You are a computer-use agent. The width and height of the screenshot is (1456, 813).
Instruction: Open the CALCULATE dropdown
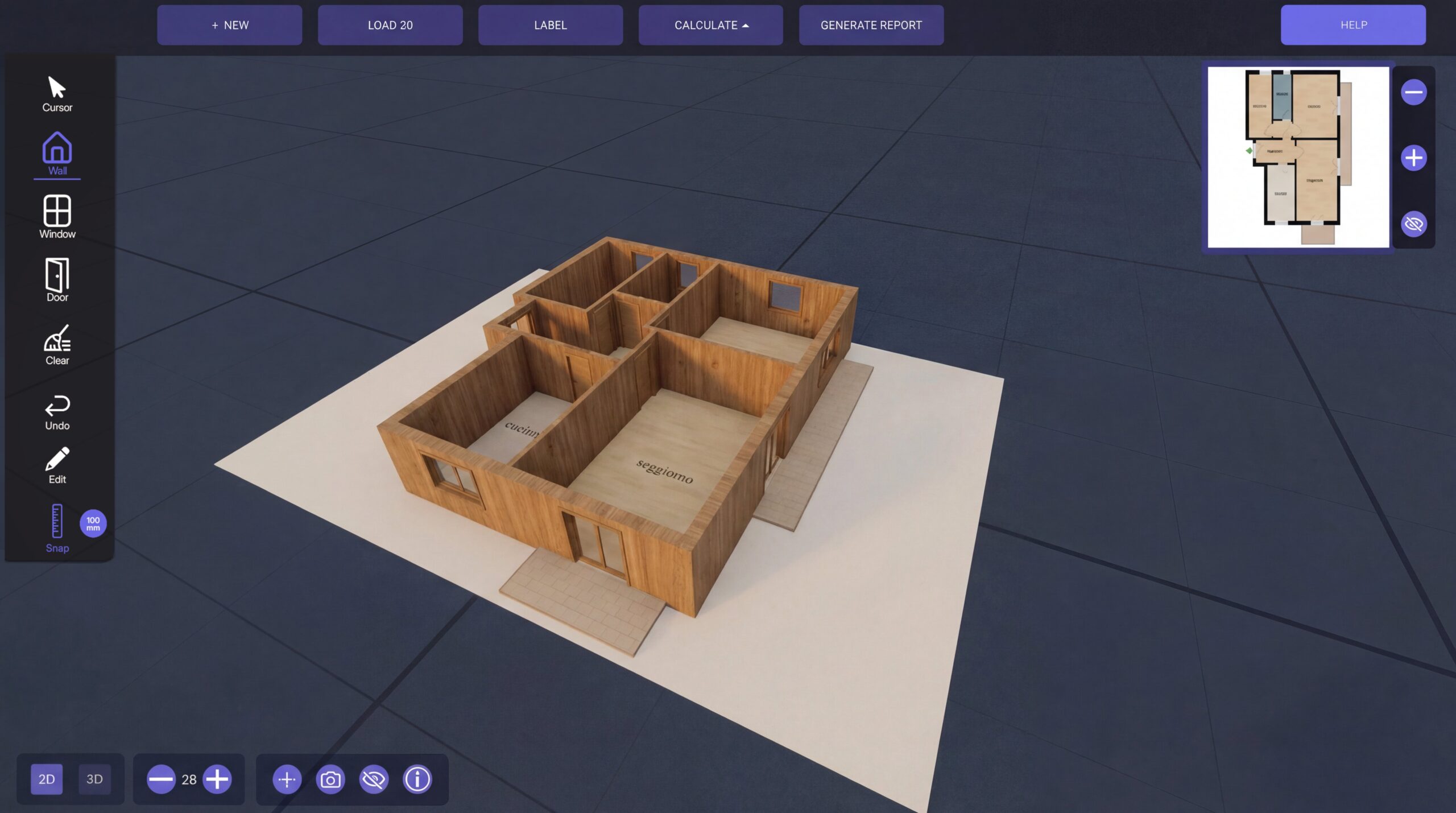(x=711, y=24)
